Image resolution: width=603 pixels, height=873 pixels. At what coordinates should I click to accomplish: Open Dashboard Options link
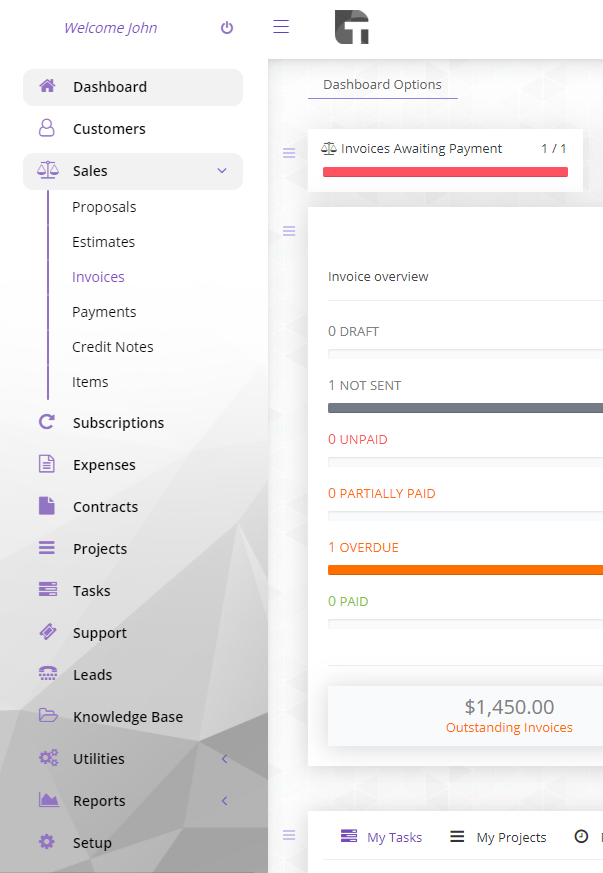pyautogui.click(x=382, y=85)
